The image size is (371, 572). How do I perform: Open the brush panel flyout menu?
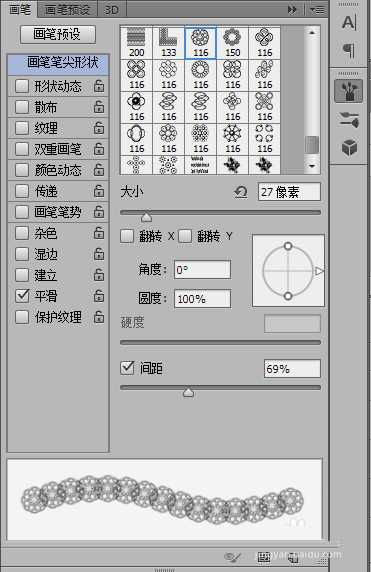317,10
